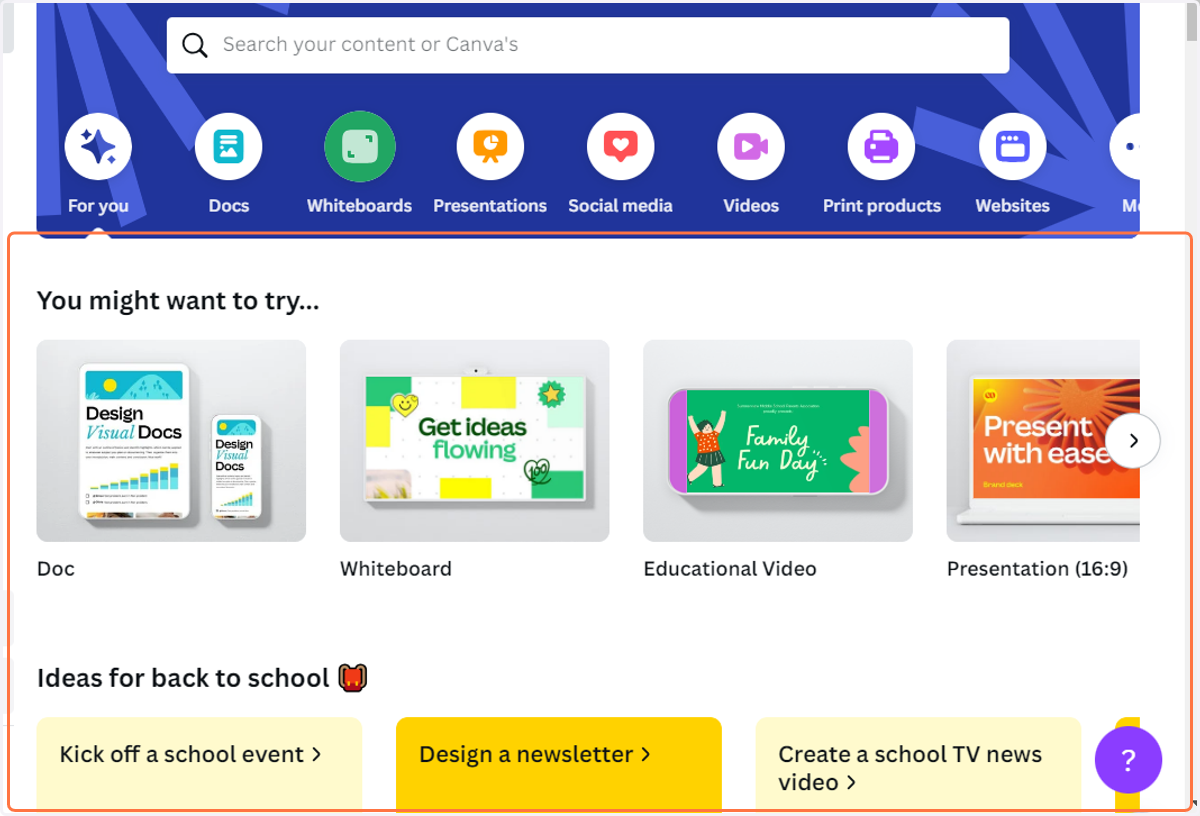Open the Print products printer icon

pos(881,147)
